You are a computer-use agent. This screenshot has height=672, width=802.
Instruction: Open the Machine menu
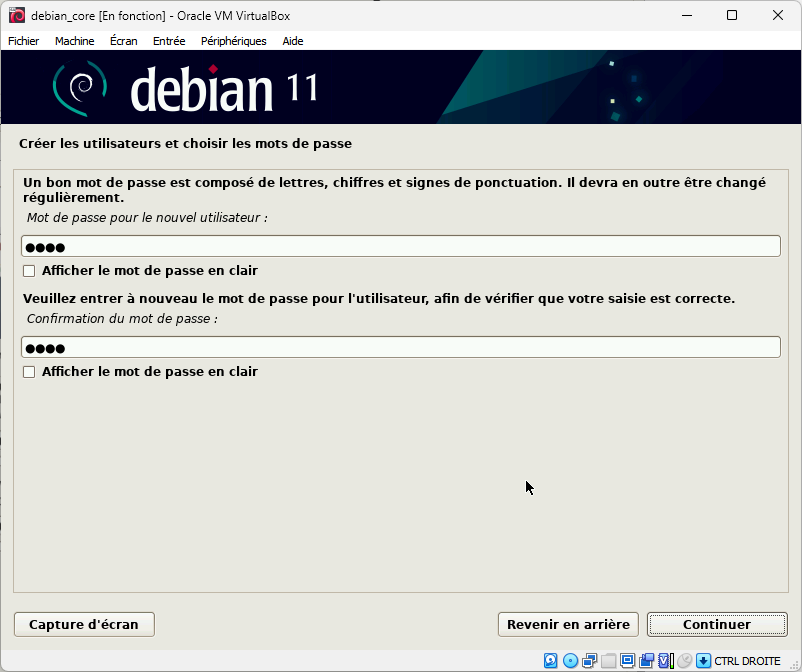[x=75, y=41]
